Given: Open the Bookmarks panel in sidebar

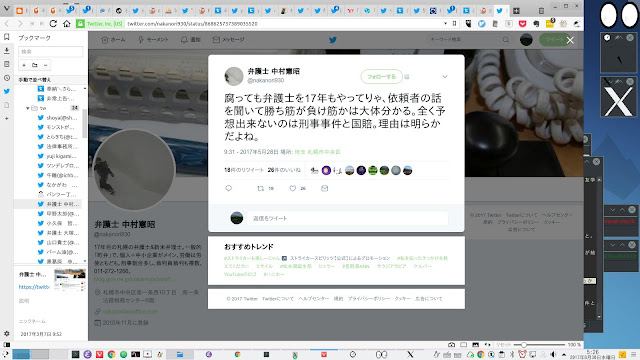Looking at the screenshot, I should [7, 37].
